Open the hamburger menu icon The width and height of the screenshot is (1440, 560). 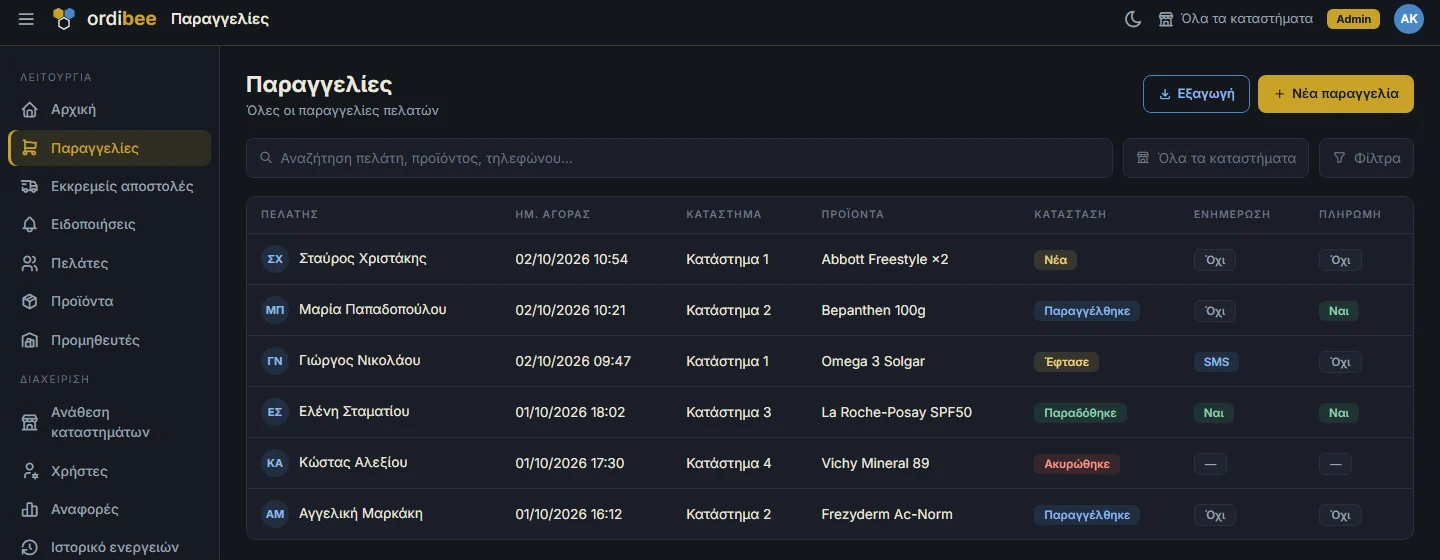pyautogui.click(x=26, y=19)
